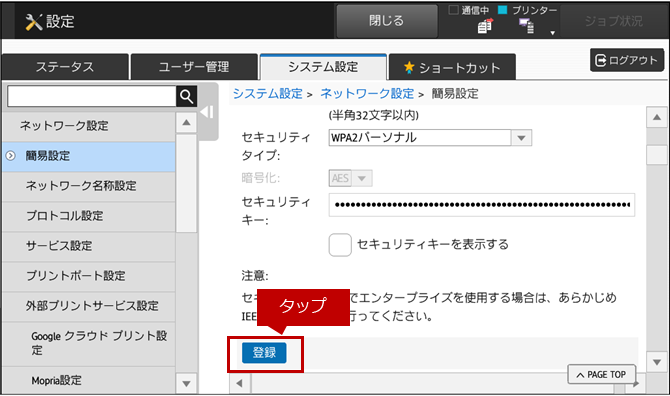Screen dimensions: 670x396
Task: Click the (半角32文字以内) hint text
Action: point(374,115)
